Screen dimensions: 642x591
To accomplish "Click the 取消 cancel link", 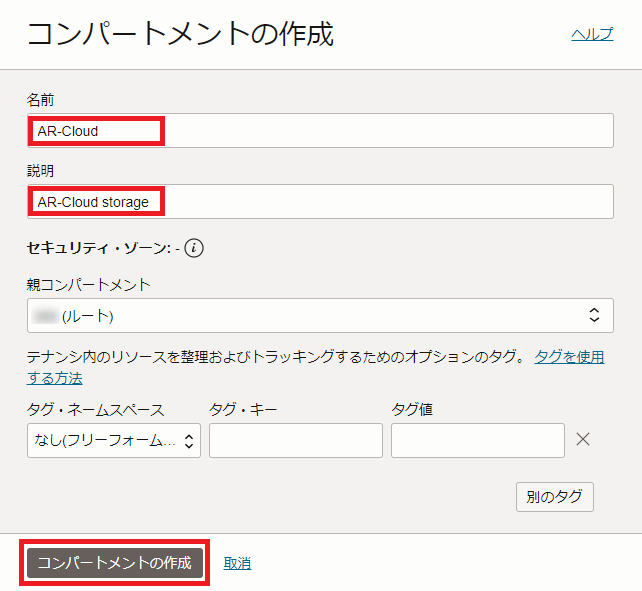I will 237,563.
